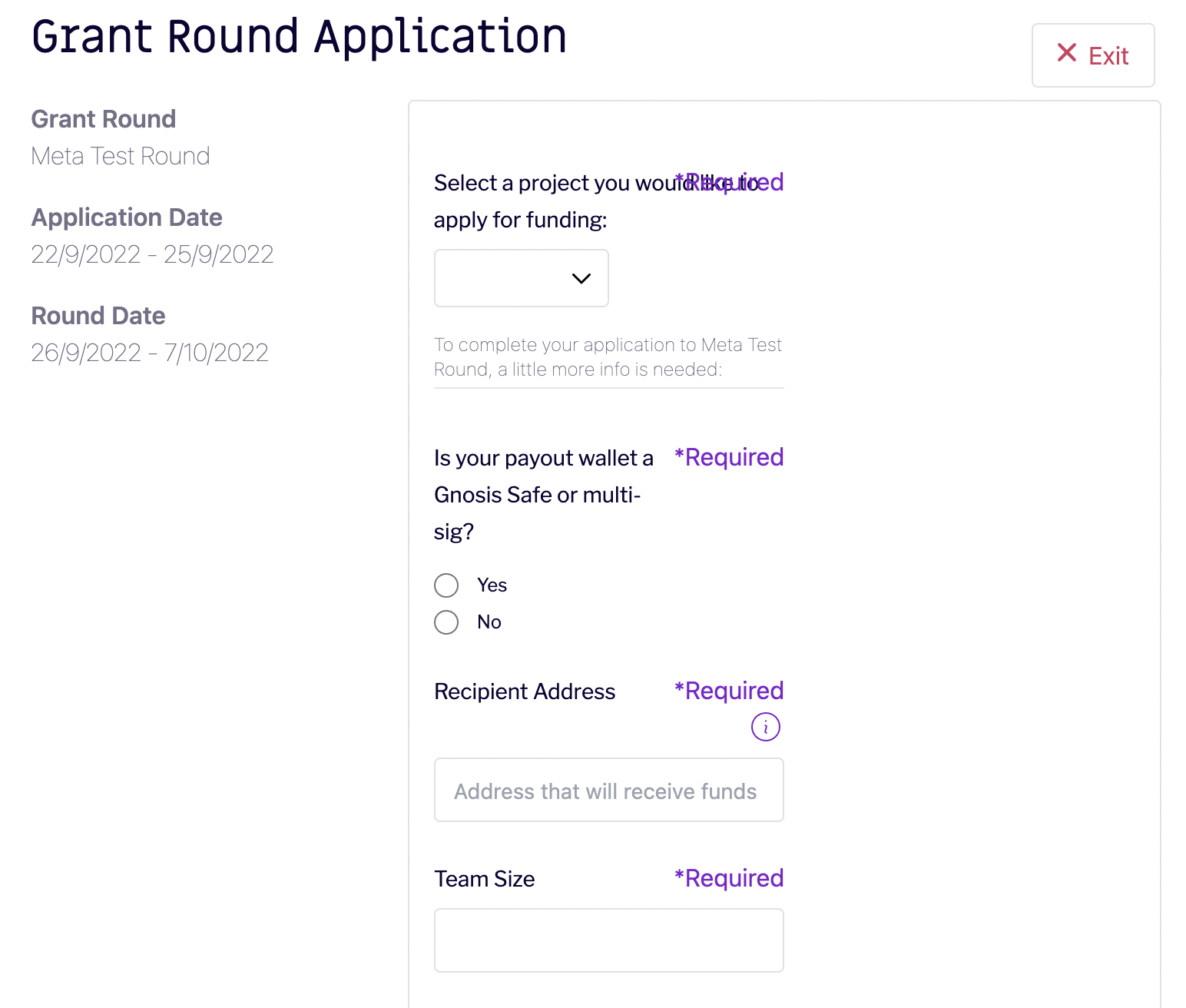Click the Team Size field label

click(x=485, y=879)
